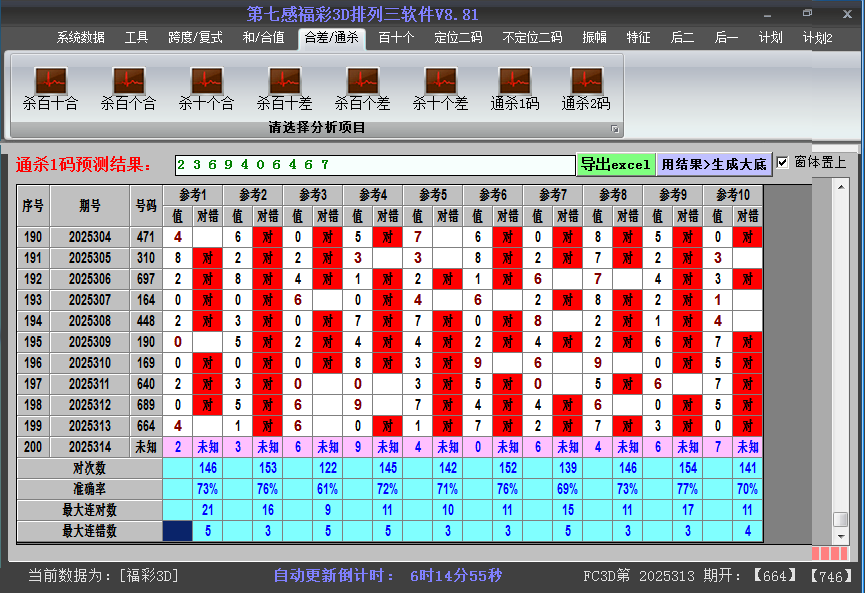
Task: Choose the 杀十个差 analysis icon
Action: [x=440, y=87]
